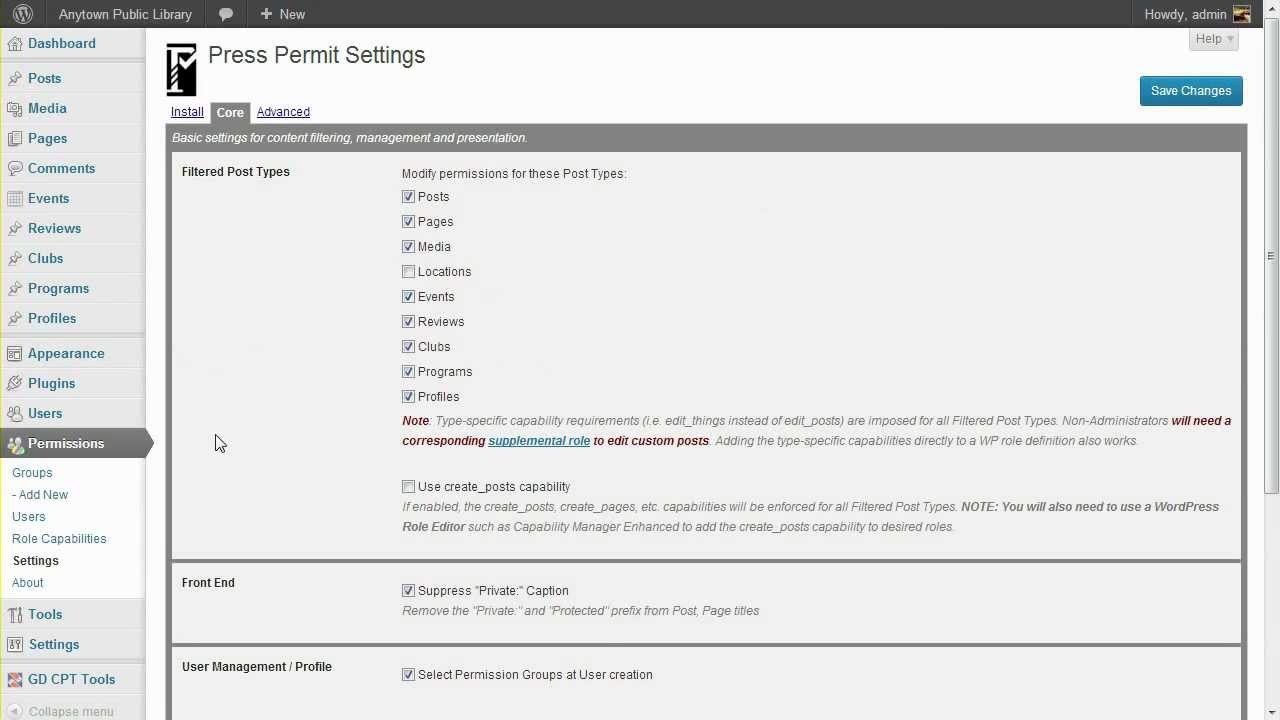Screen dimensions: 1280x720
Task: Click the GD CPT Tools icon
Action: tap(15, 679)
